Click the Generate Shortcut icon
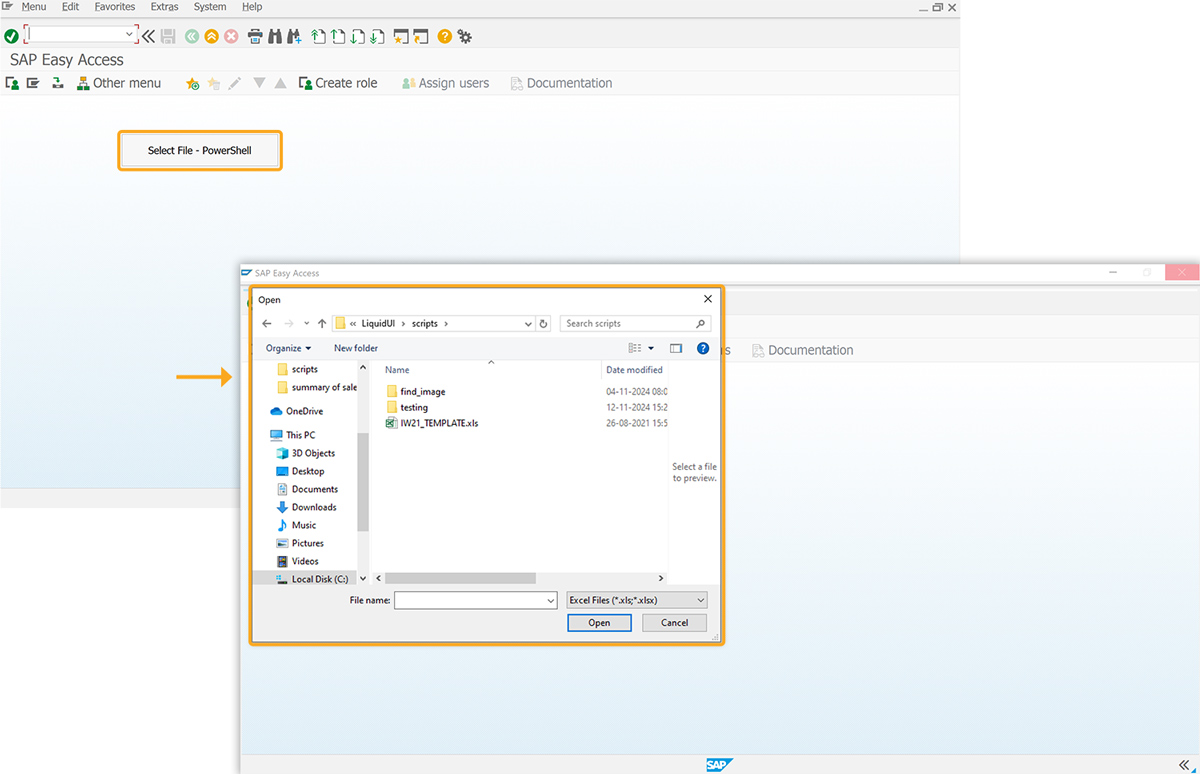This screenshot has height=774, width=1200. (421, 36)
